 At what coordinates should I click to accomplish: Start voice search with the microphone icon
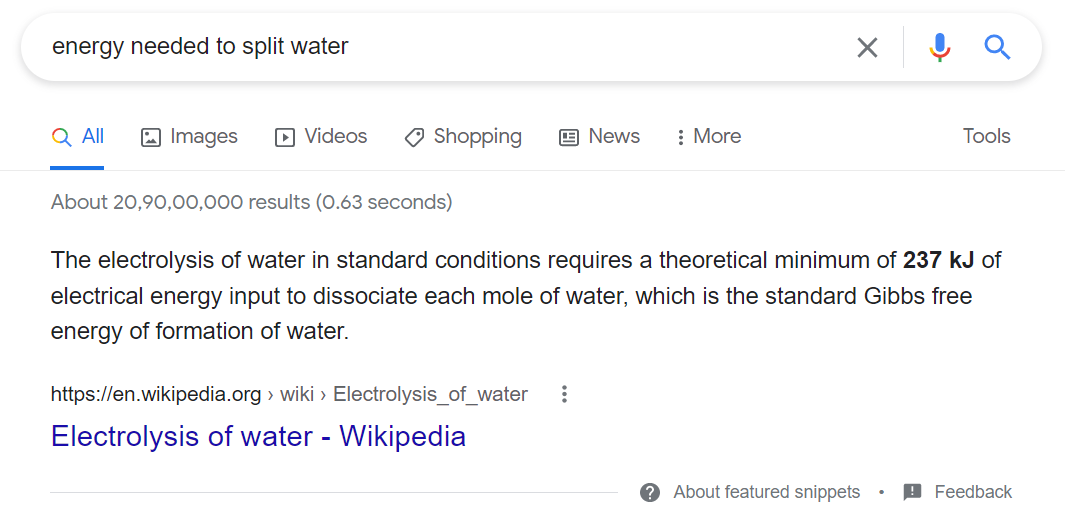tap(939, 47)
